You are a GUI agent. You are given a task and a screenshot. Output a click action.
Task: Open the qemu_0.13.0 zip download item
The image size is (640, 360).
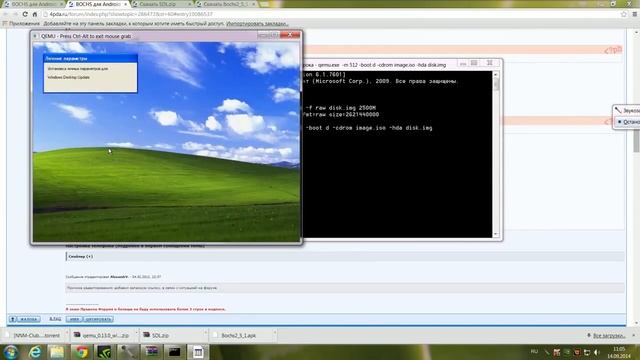click(x=102, y=335)
